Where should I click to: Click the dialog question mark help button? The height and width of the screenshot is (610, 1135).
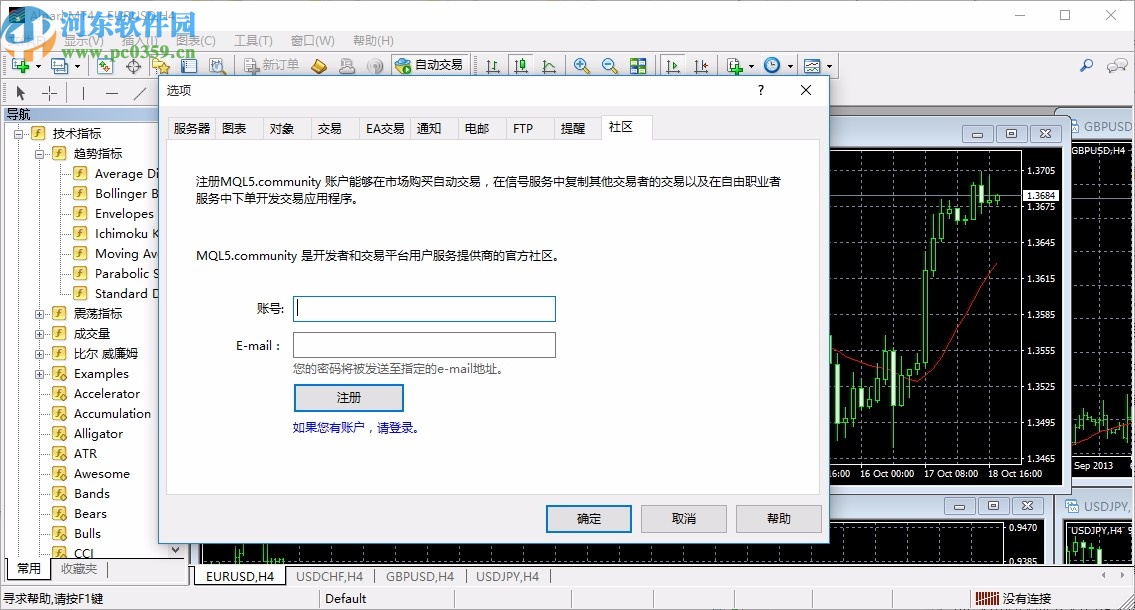[x=761, y=90]
